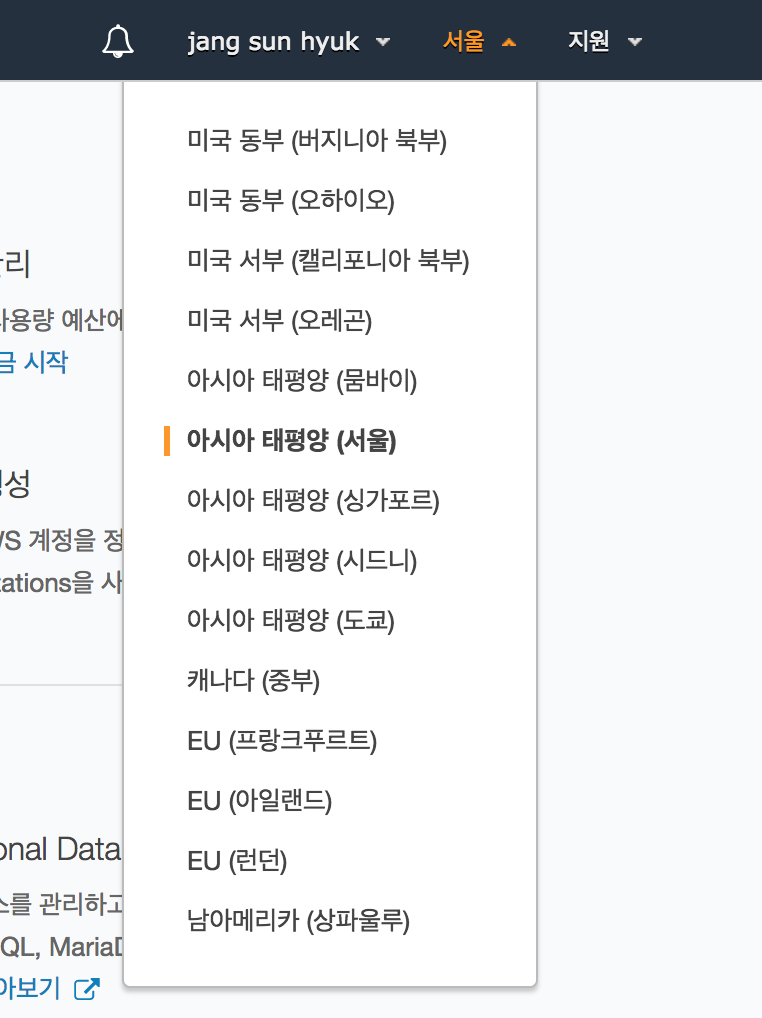Click the active 아시아 태평양 (서울) region

(291, 441)
